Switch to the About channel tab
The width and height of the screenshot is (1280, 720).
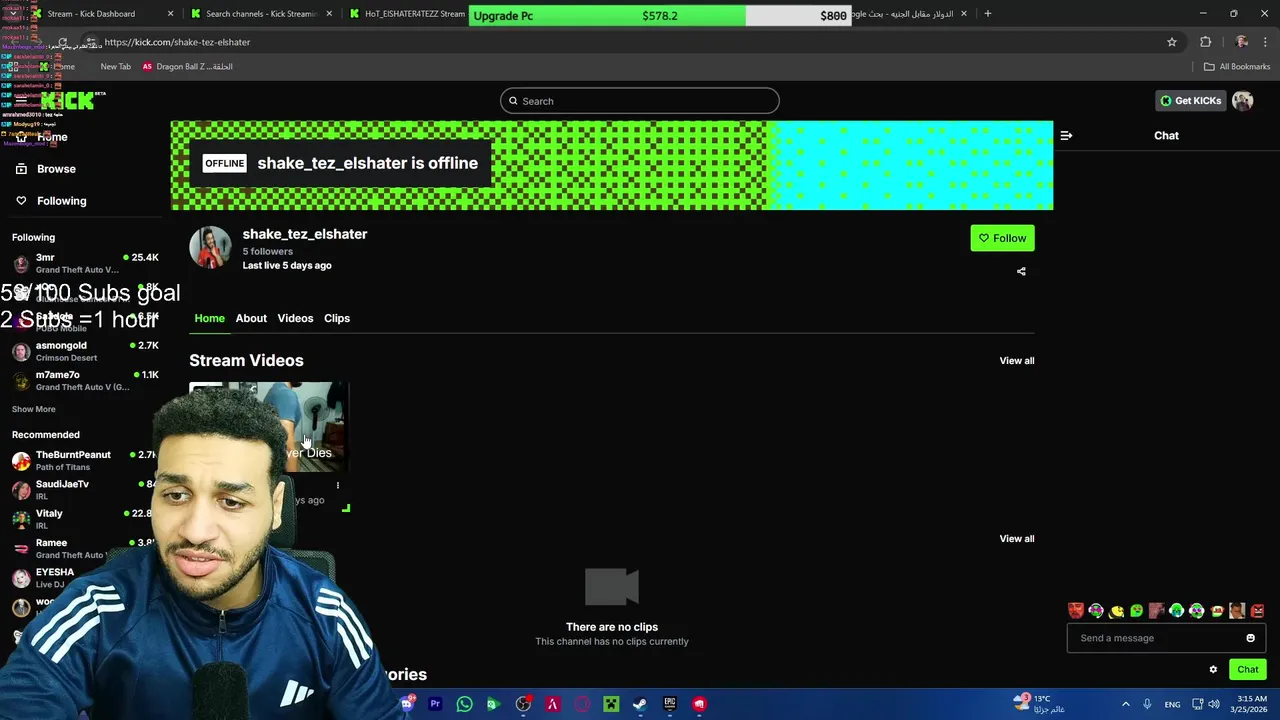click(251, 318)
